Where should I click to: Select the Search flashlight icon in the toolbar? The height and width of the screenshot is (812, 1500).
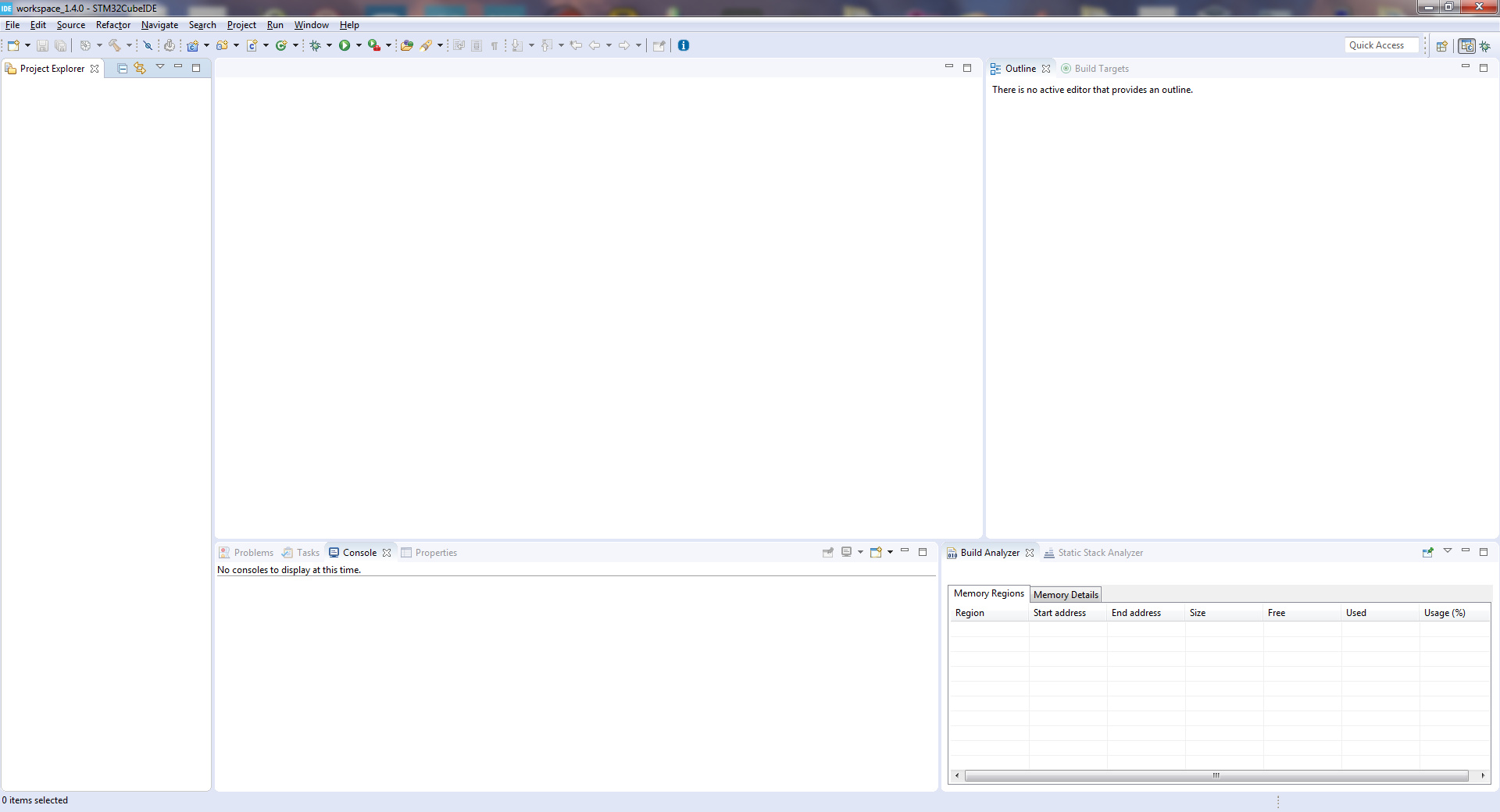[427, 45]
